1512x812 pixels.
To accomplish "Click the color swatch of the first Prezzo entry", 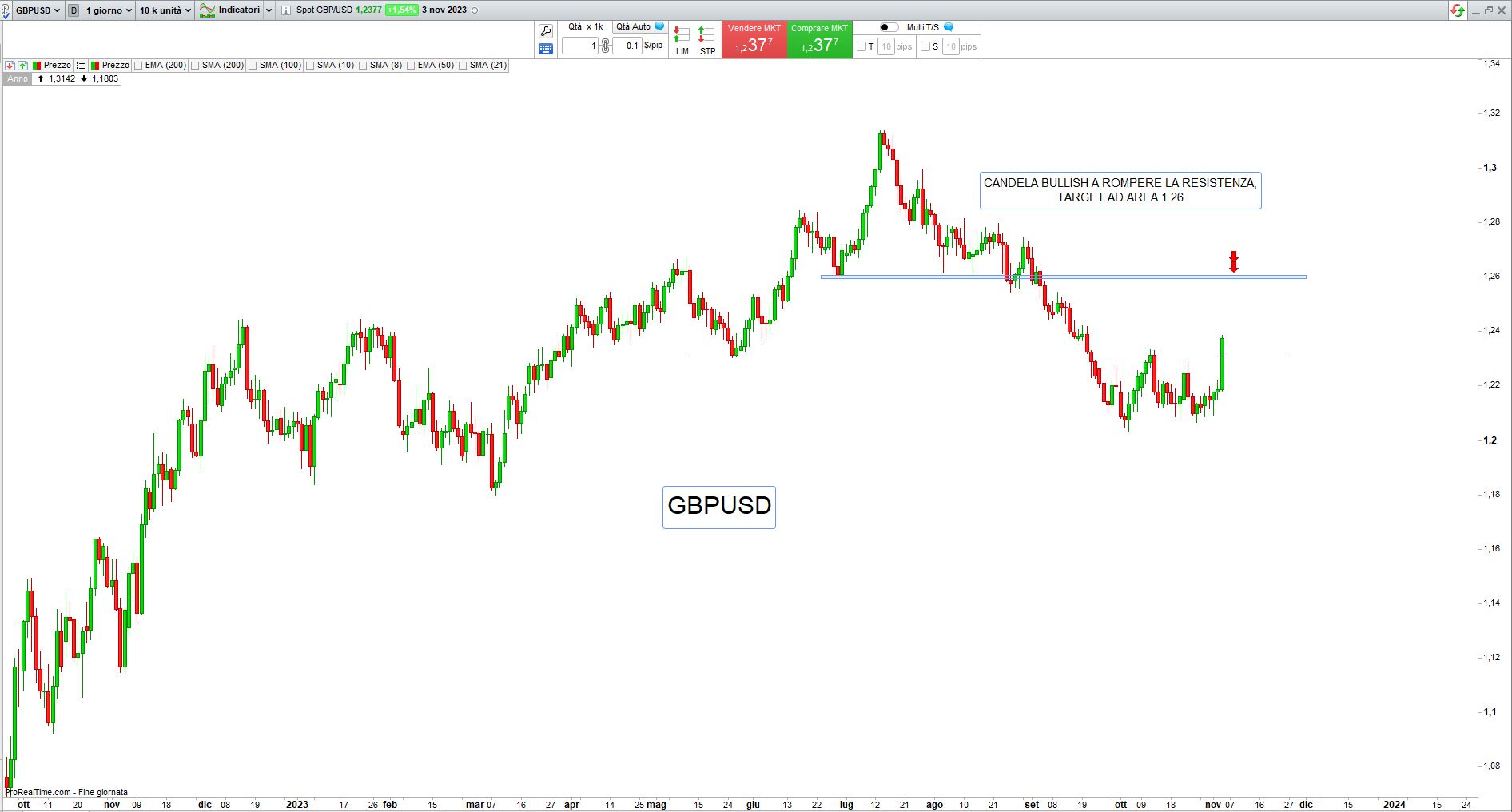I will click(37, 66).
